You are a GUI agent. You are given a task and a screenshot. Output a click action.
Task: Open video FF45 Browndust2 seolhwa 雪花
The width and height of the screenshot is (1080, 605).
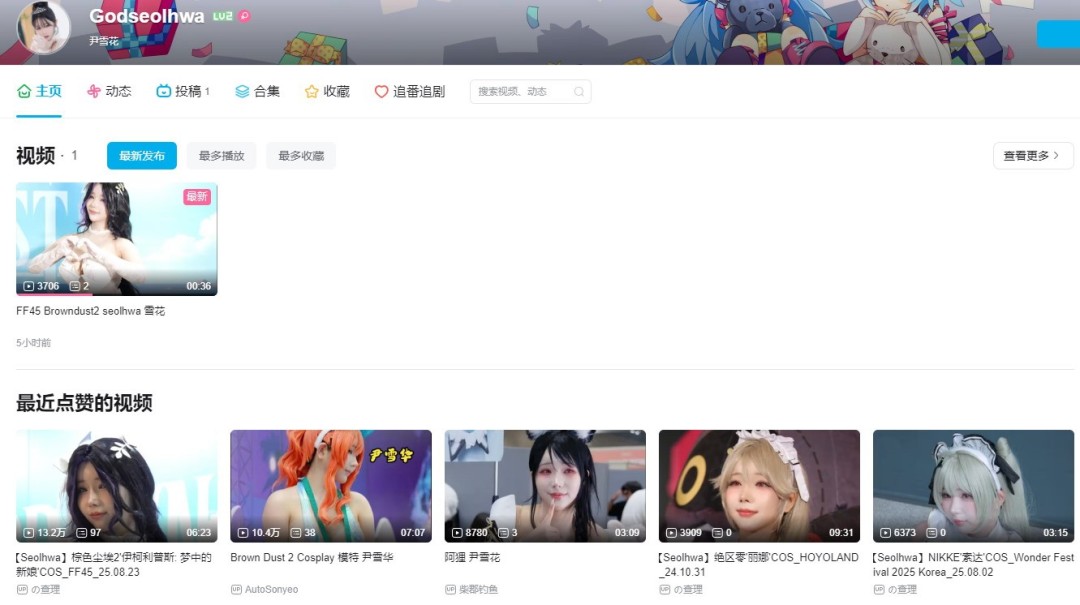coord(116,239)
